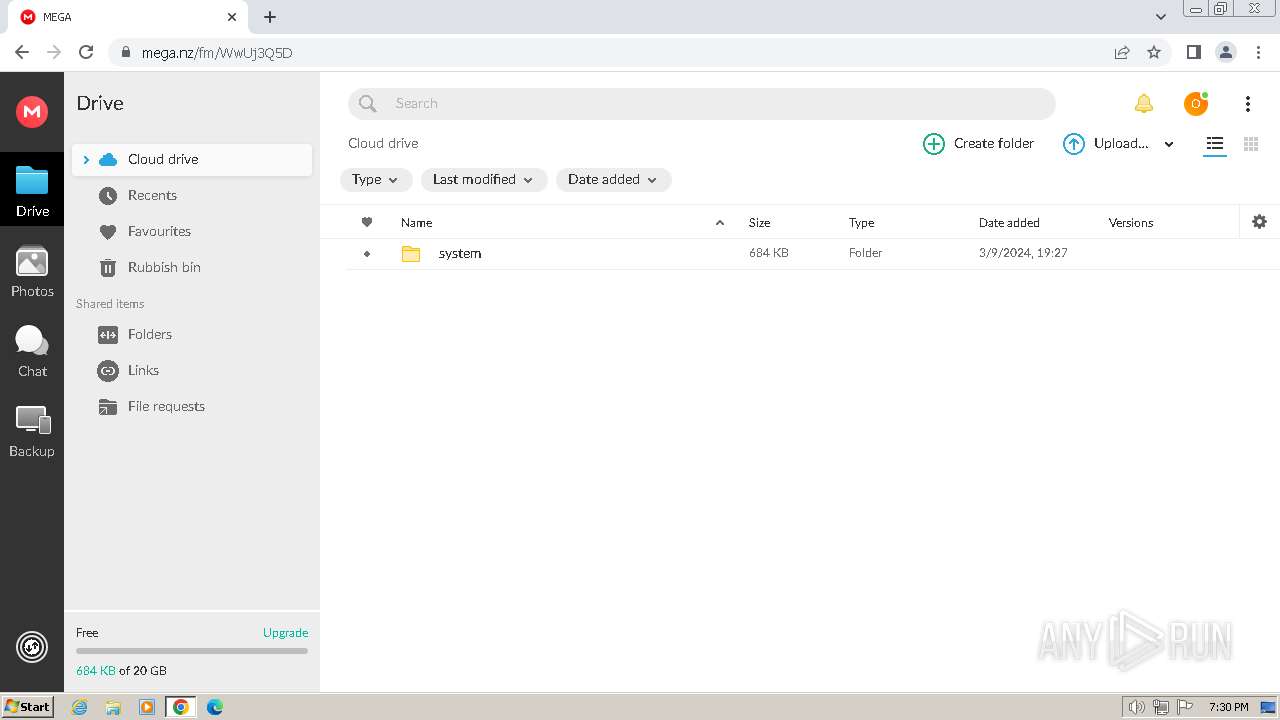Select Cloud drive in sidebar
The width and height of the screenshot is (1280, 720).
point(192,159)
